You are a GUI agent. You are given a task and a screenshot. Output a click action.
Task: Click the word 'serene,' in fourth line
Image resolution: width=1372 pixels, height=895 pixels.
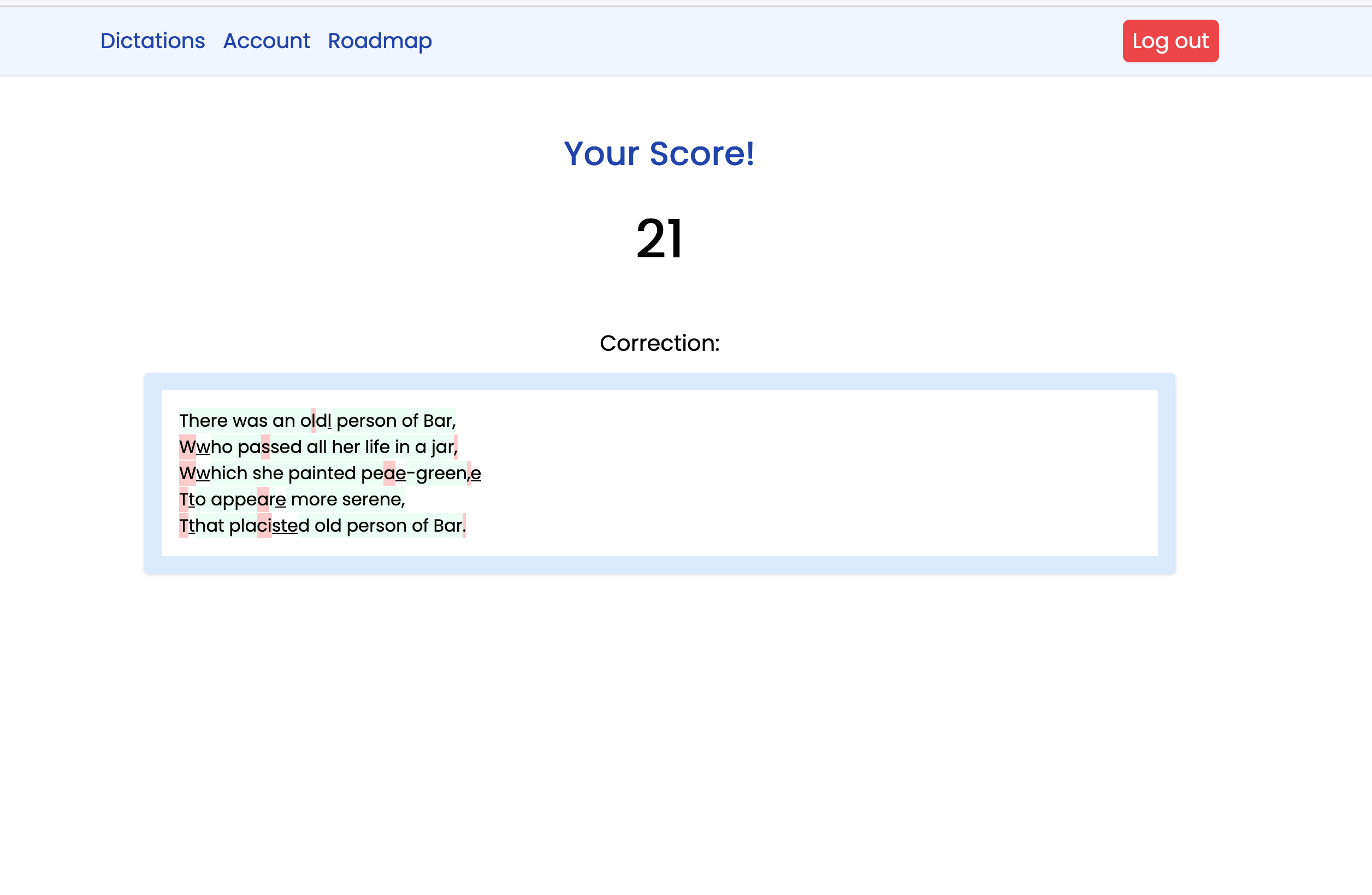point(373,499)
